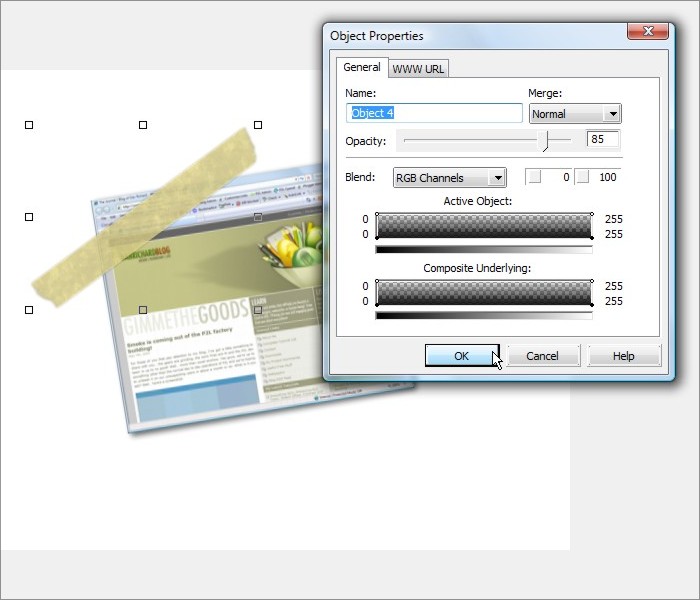Click the gradient bar under Composite Underlying
Viewport: 700px width, 600px height.
pyautogui.click(x=484, y=316)
